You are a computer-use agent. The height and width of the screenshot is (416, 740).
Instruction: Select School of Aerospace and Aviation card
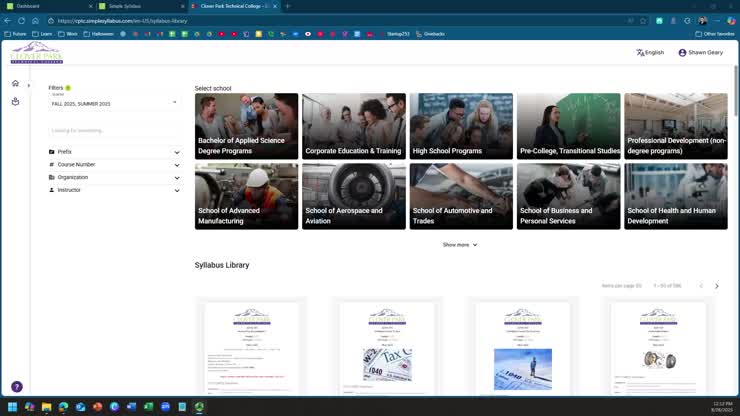pyautogui.click(x=353, y=196)
